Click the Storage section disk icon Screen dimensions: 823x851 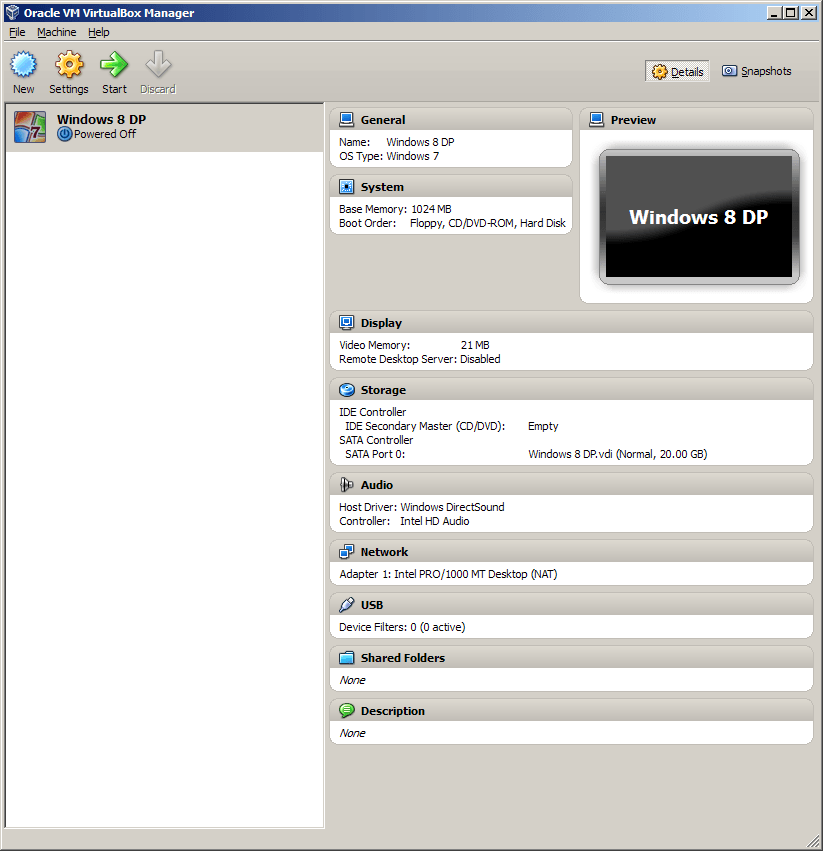point(346,390)
